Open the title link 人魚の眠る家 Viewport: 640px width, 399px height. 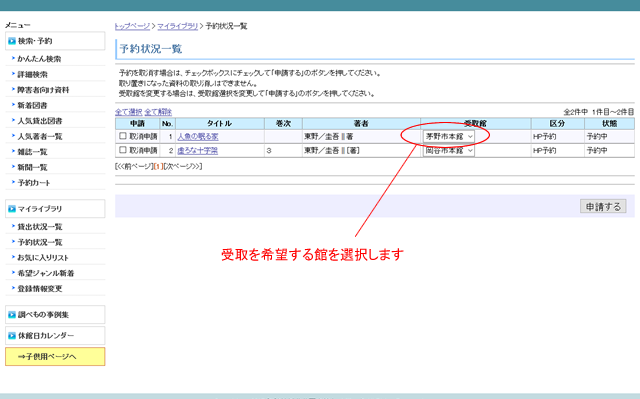pyautogui.click(x=198, y=136)
